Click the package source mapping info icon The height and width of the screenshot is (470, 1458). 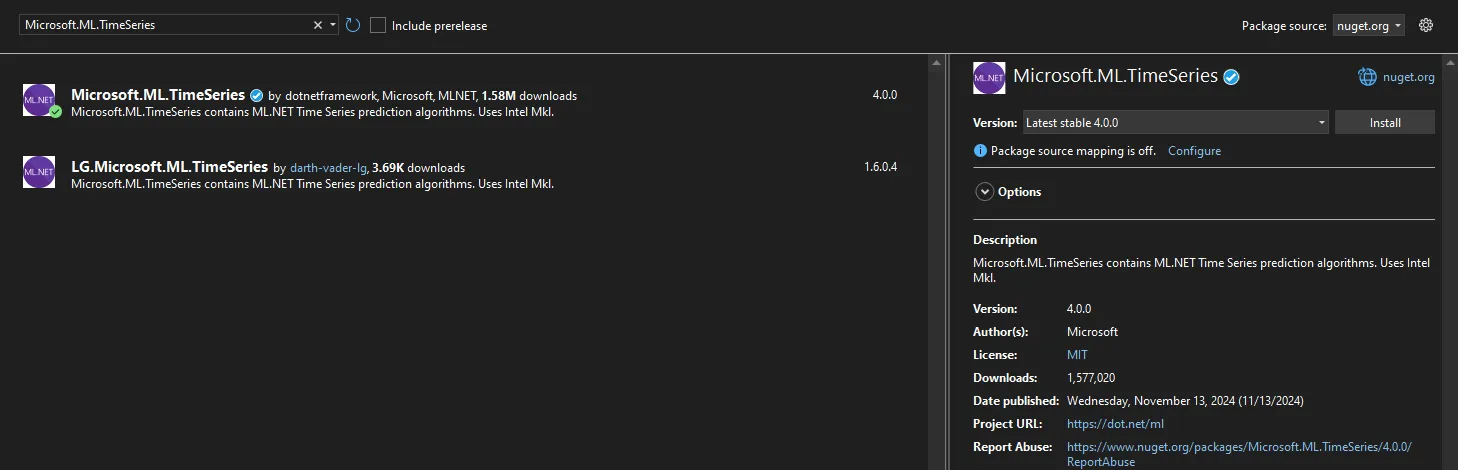tap(980, 151)
